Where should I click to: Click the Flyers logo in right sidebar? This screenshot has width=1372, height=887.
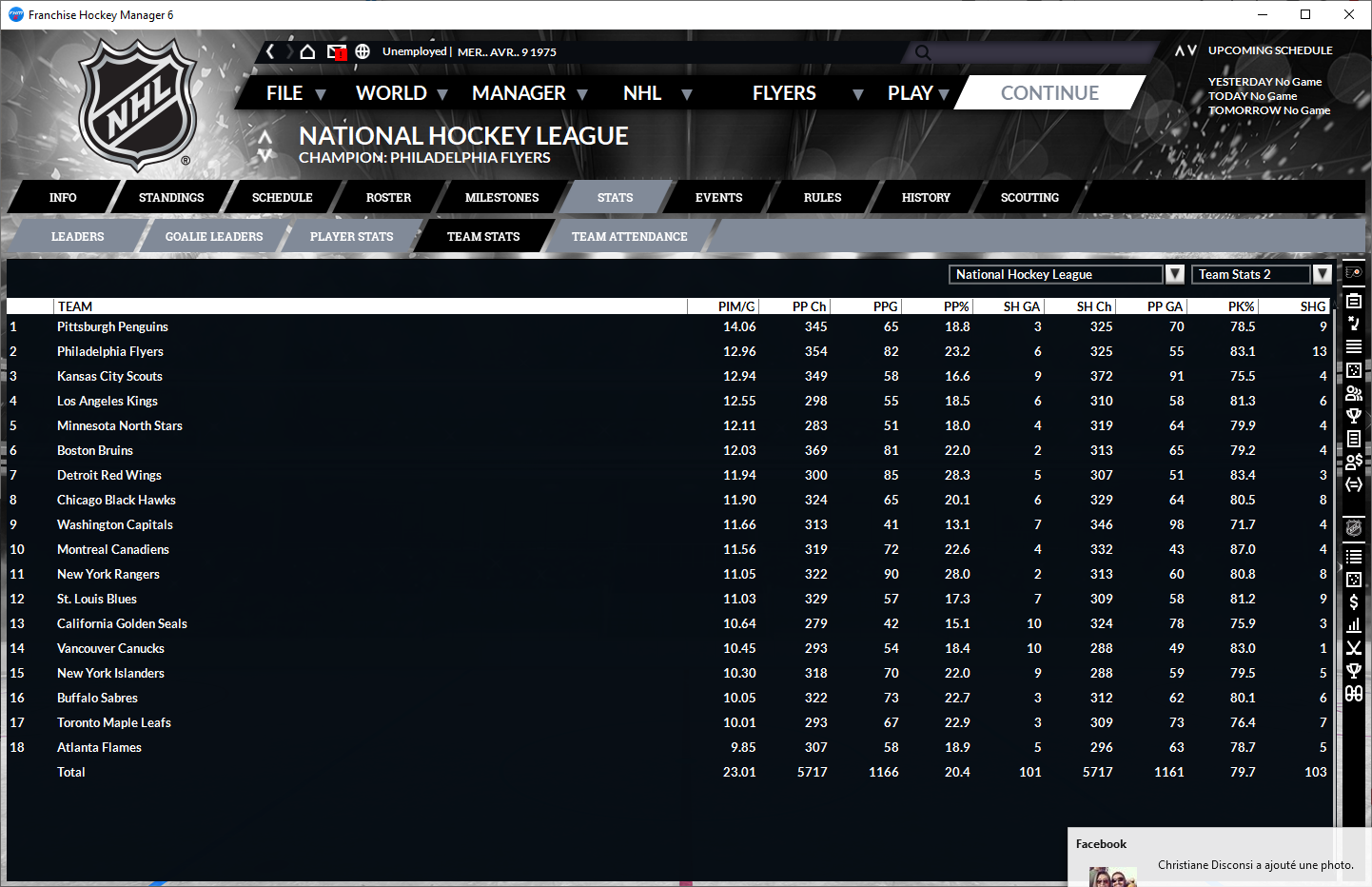(1354, 272)
